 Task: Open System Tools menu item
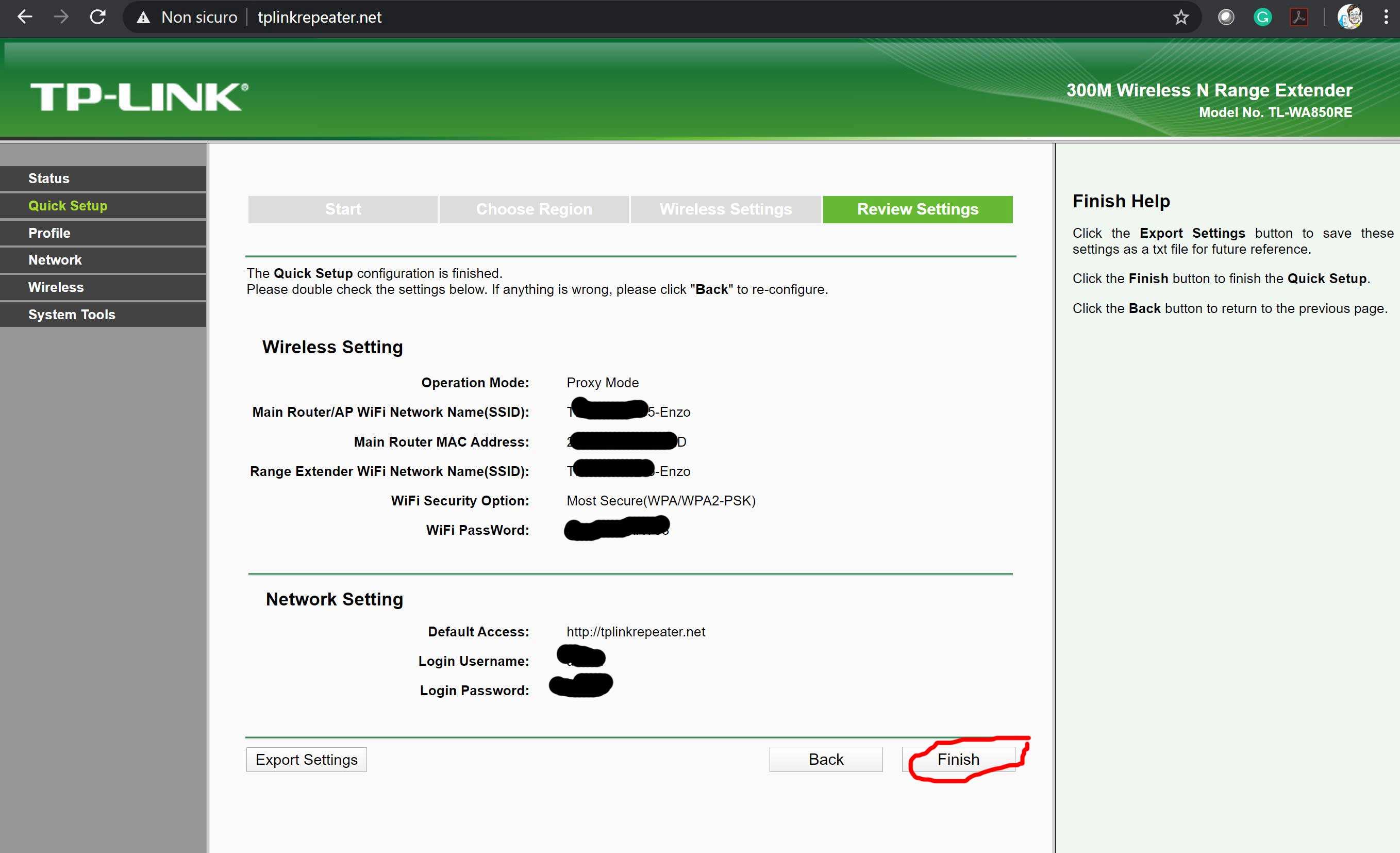72,314
